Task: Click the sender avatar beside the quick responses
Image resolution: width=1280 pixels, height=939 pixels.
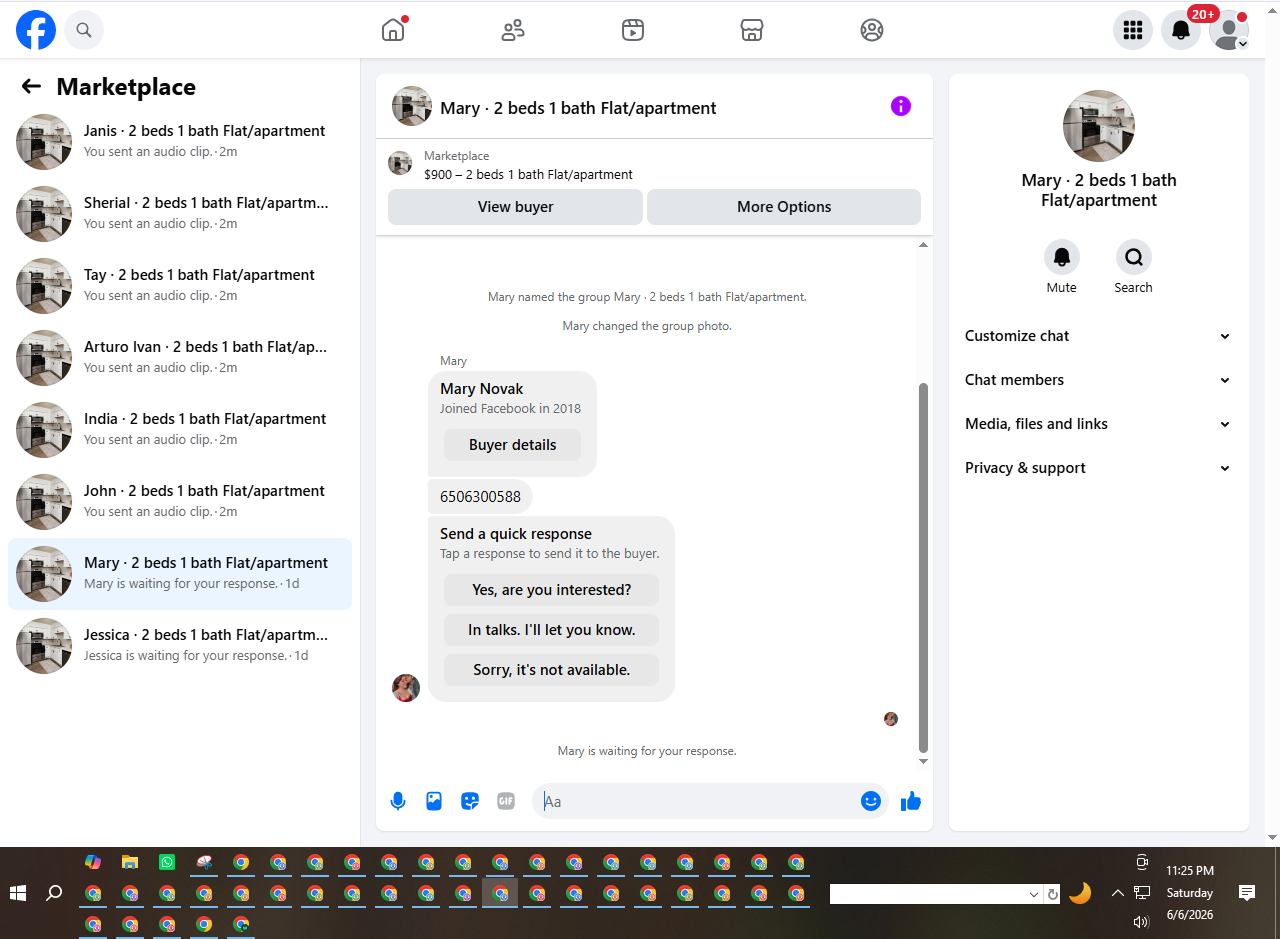Action: (x=406, y=688)
